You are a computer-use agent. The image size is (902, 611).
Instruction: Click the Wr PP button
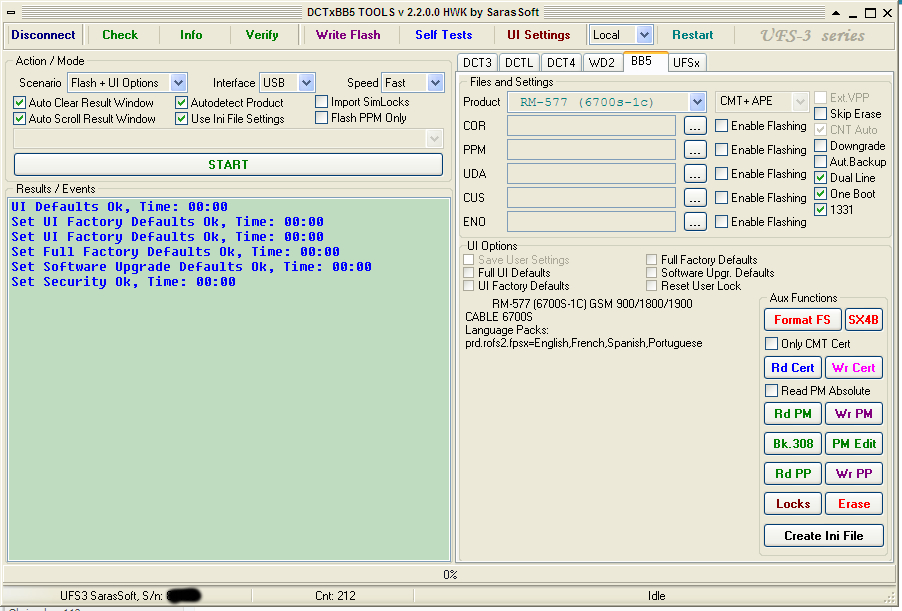pyautogui.click(x=854, y=473)
